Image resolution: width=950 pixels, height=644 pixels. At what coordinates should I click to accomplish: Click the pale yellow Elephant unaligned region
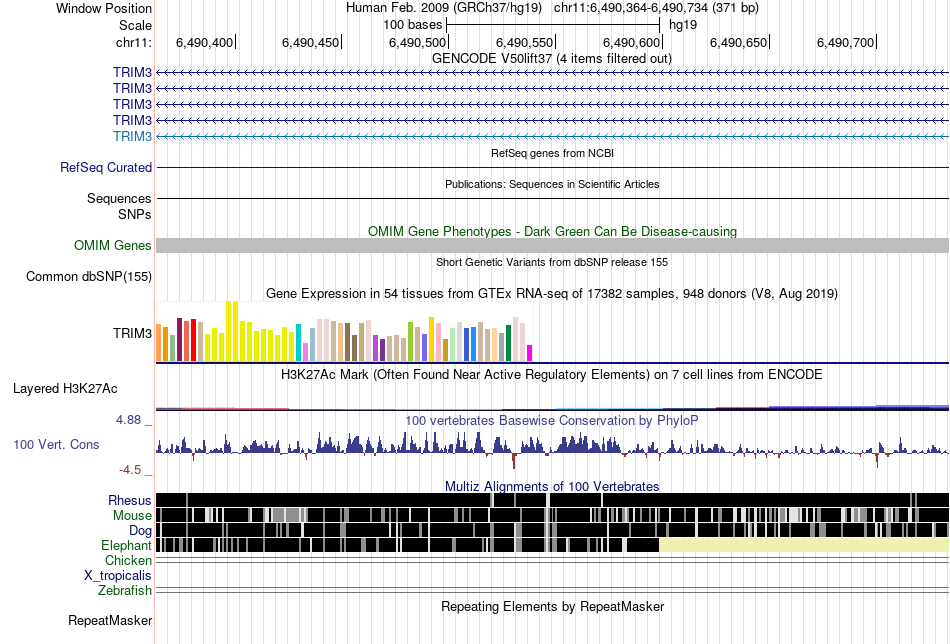(x=804, y=545)
